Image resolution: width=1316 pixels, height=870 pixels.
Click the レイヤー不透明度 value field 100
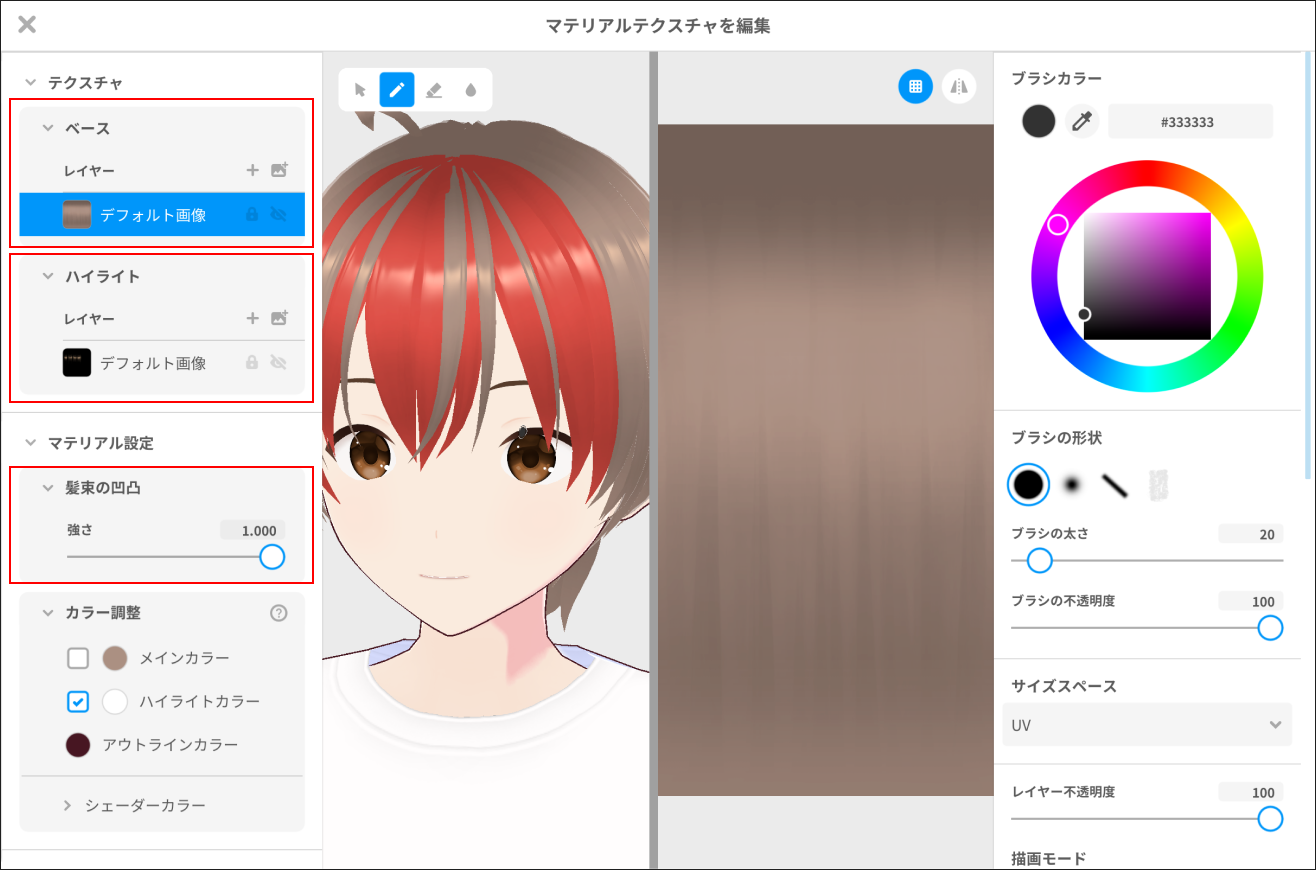point(1250,792)
